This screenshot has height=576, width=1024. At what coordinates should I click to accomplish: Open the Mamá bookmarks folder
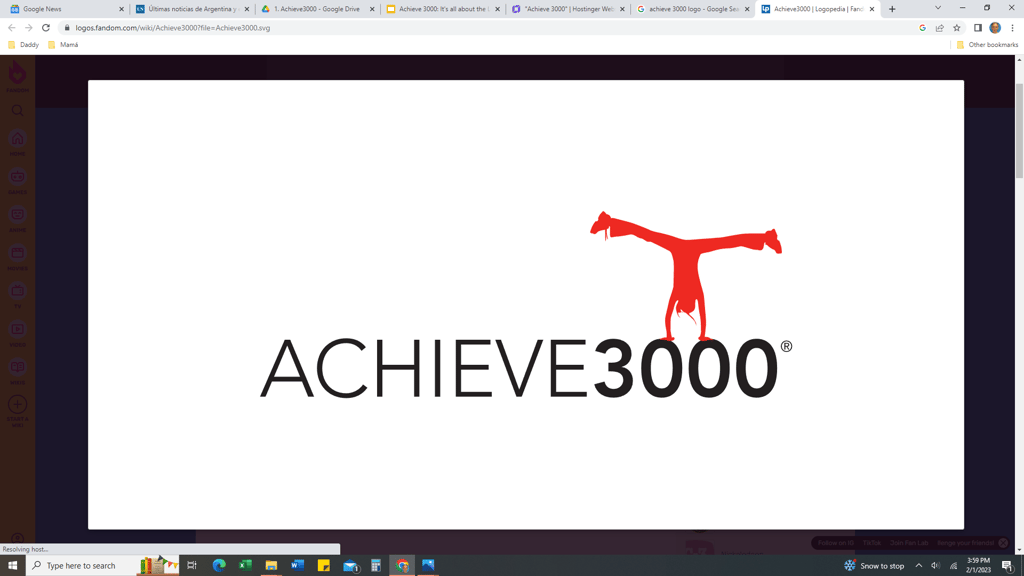click(x=63, y=44)
